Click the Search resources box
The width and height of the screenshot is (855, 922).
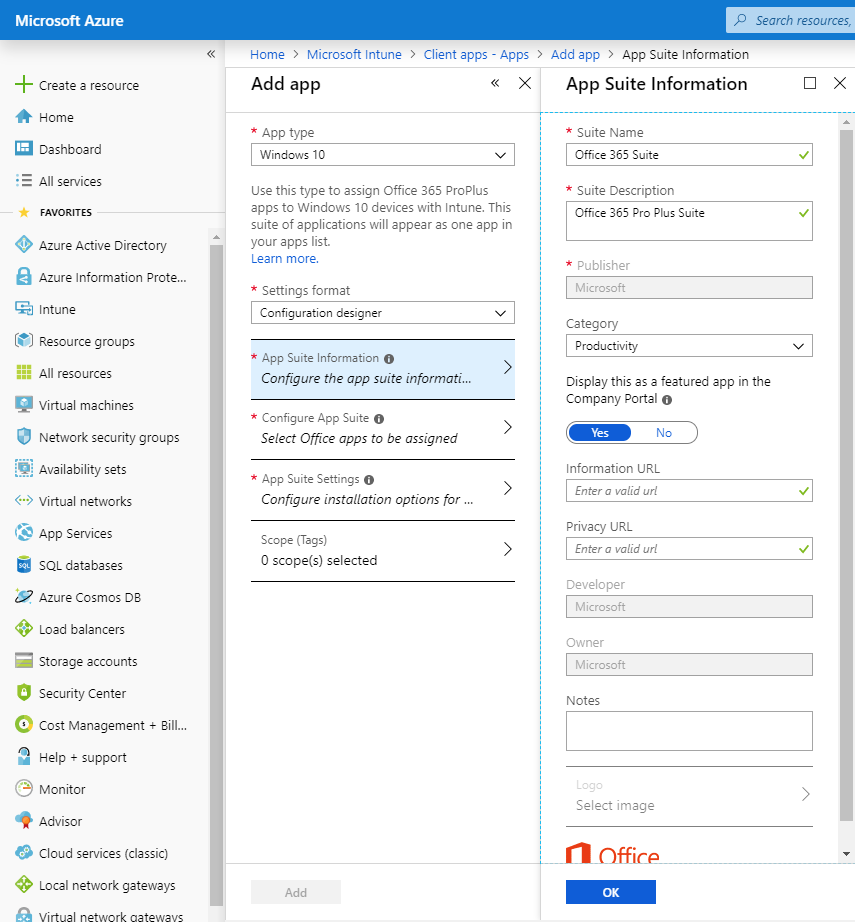(791, 21)
